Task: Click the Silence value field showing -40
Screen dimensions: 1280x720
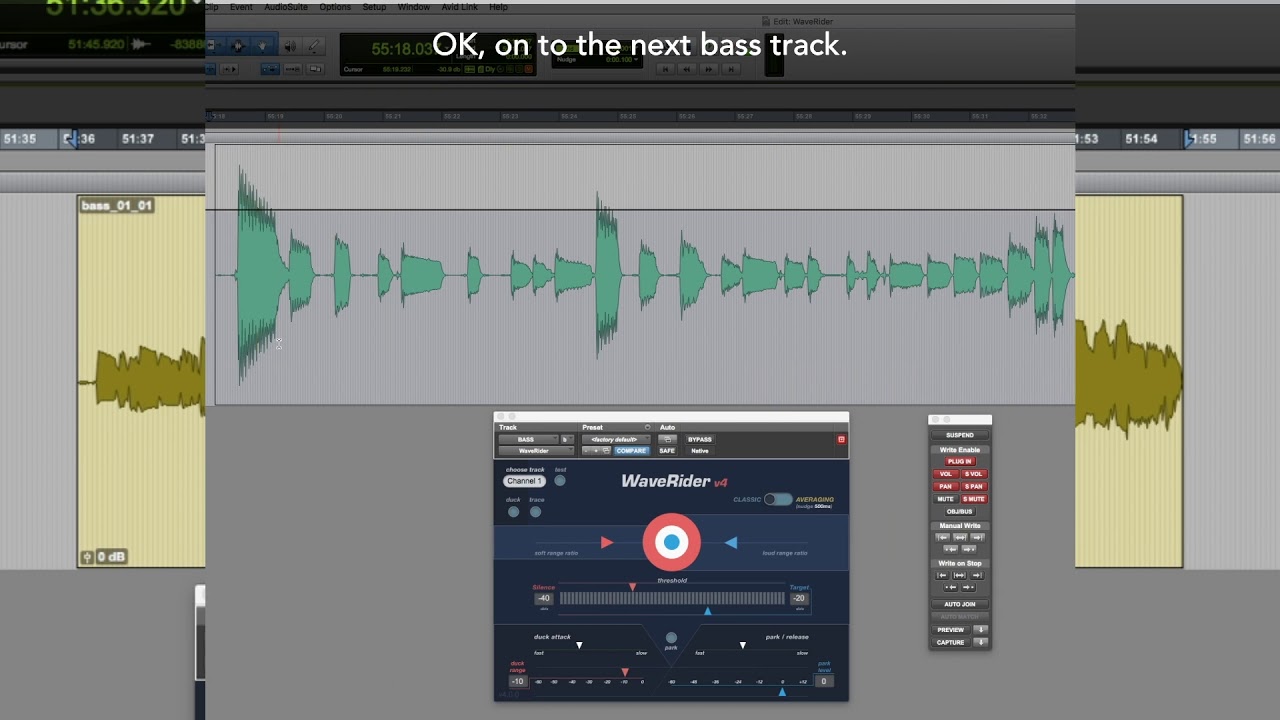Action: (x=544, y=599)
